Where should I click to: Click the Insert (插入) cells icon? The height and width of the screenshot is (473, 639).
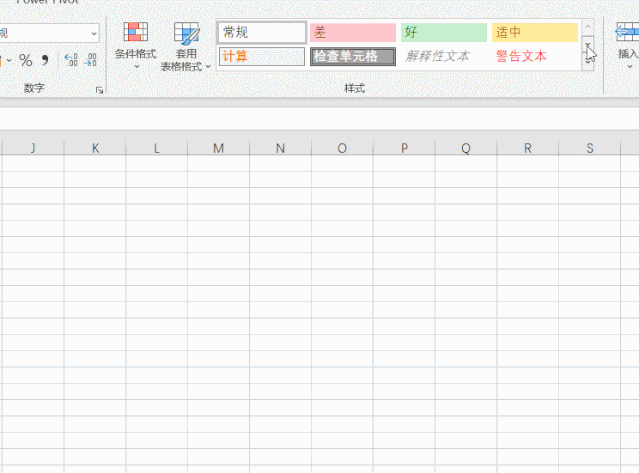point(628,32)
